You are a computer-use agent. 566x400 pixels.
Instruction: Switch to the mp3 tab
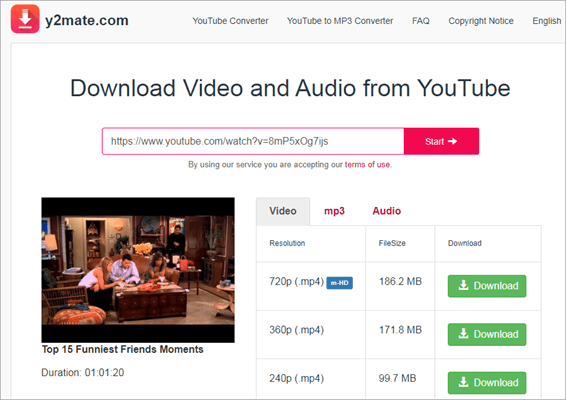[x=334, y=211]
